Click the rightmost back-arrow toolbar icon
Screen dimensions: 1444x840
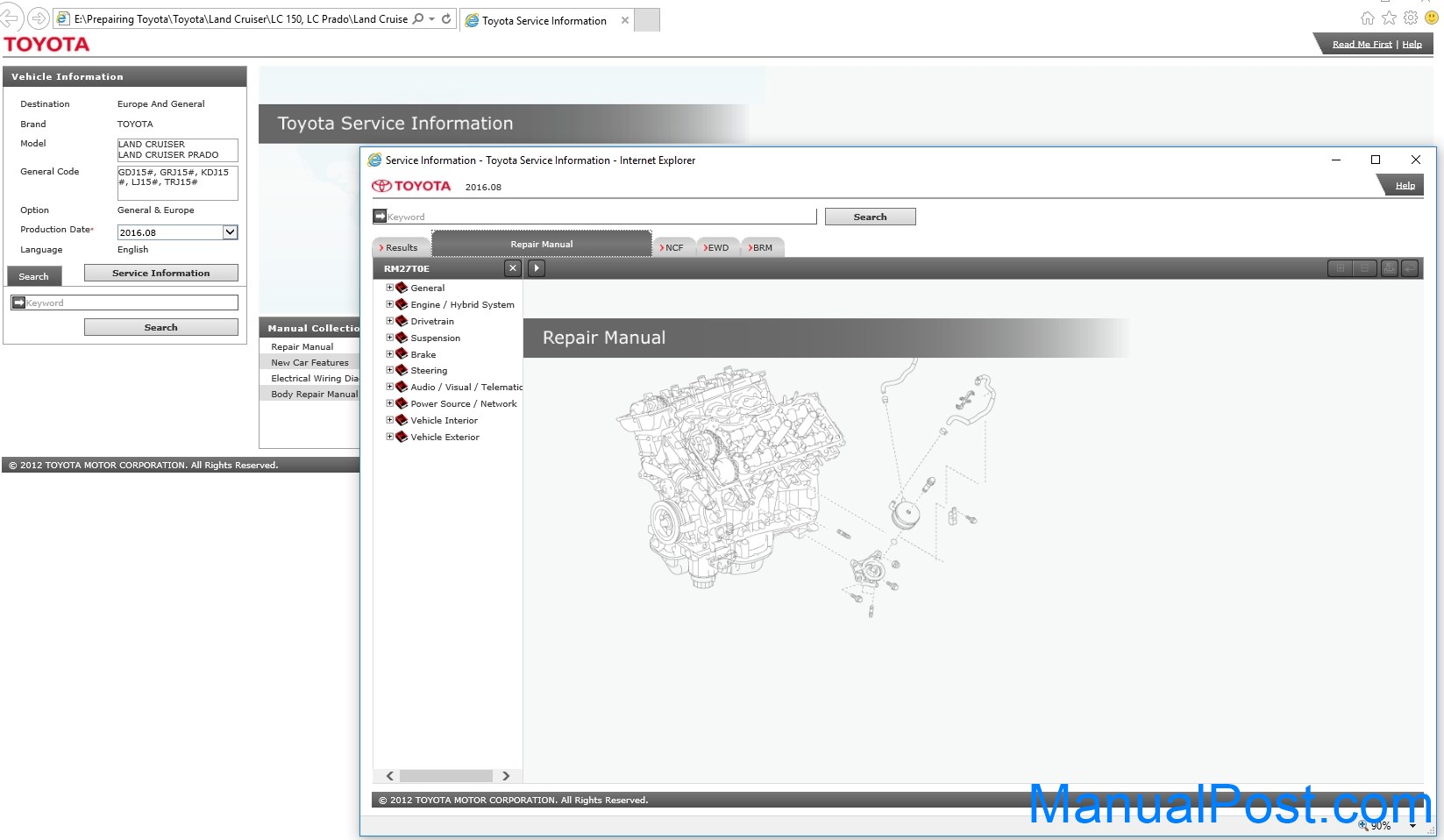(x=1410, y=268)
